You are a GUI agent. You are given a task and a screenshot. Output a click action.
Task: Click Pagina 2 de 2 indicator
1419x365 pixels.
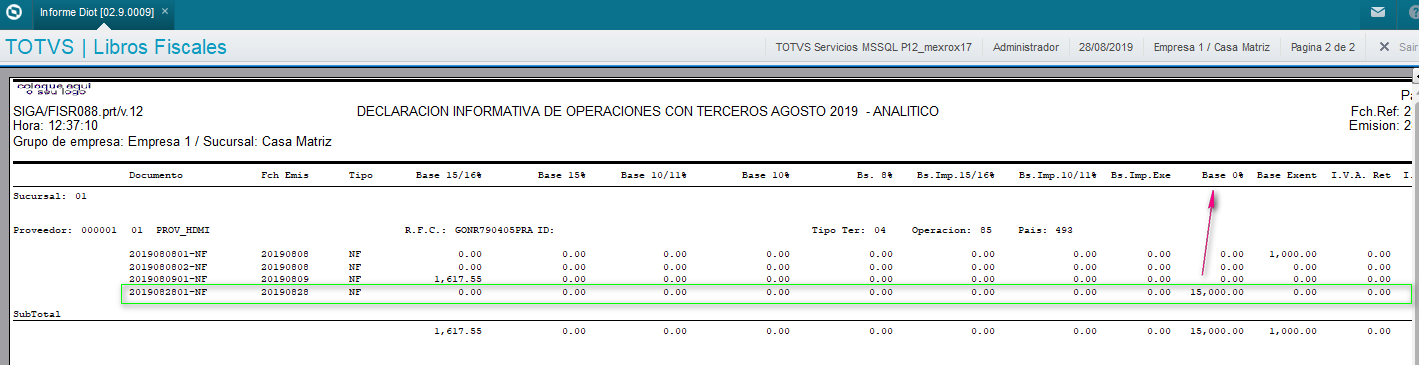coord(1323,47)
